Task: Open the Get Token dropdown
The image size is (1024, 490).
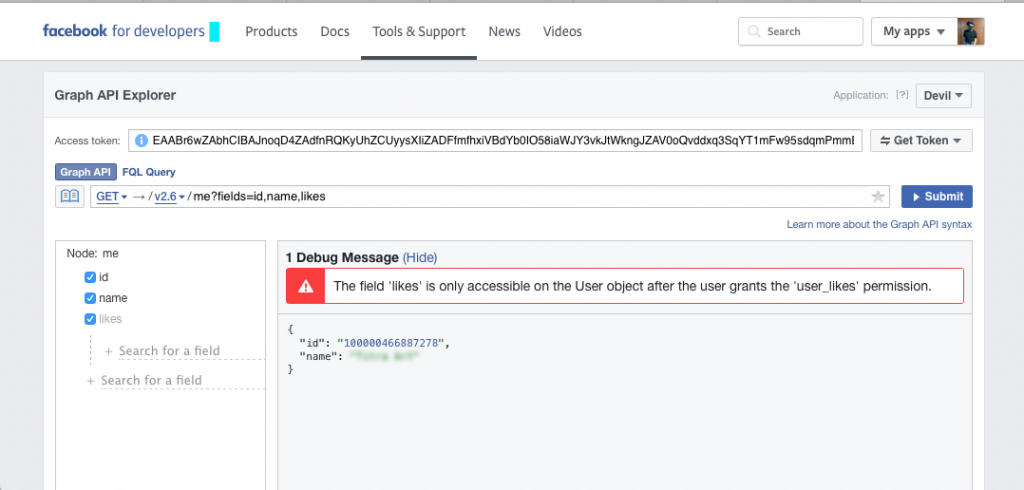Action: 921,140
